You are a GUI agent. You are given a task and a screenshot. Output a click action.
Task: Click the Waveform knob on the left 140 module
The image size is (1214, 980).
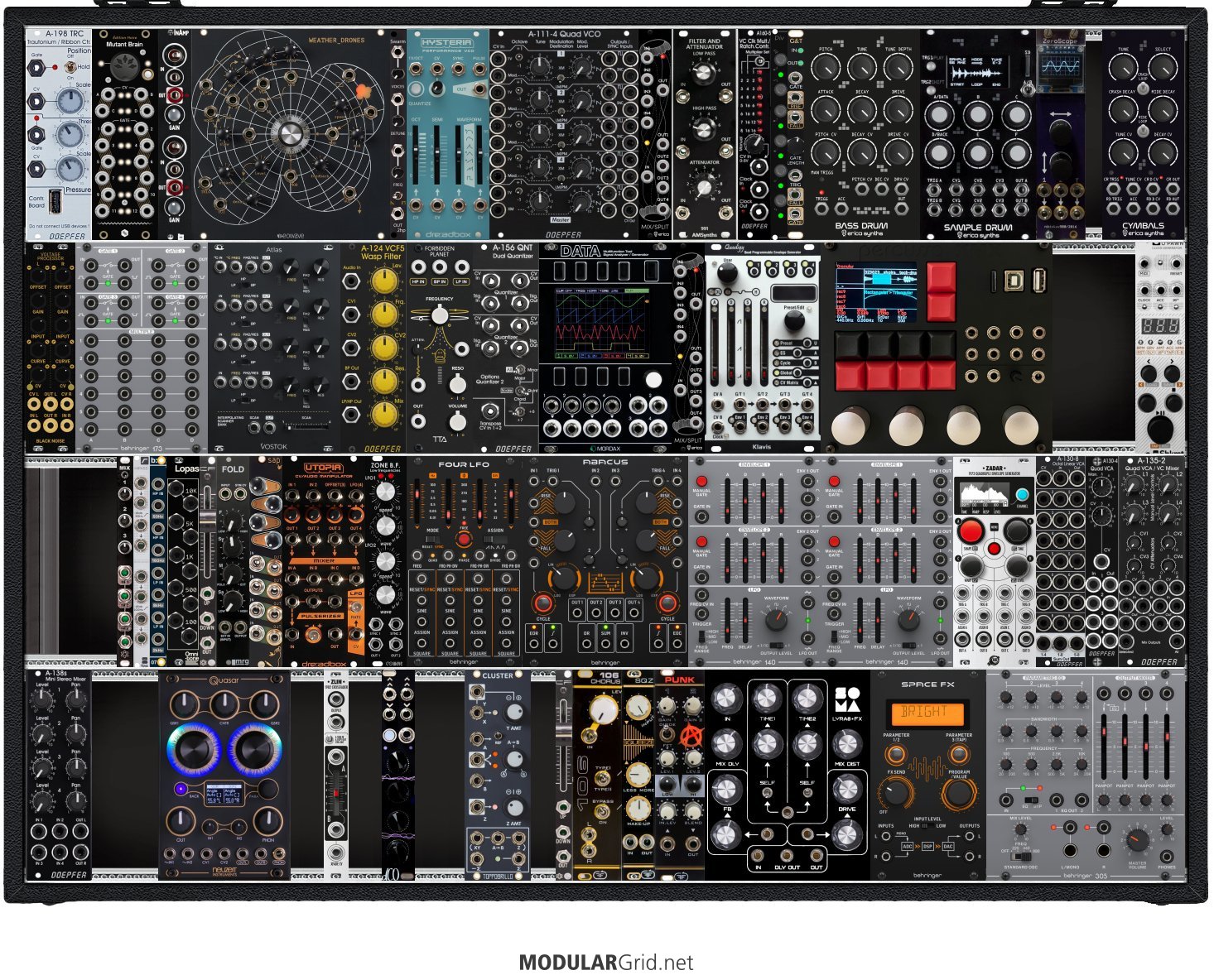click(x=775, y=619)
